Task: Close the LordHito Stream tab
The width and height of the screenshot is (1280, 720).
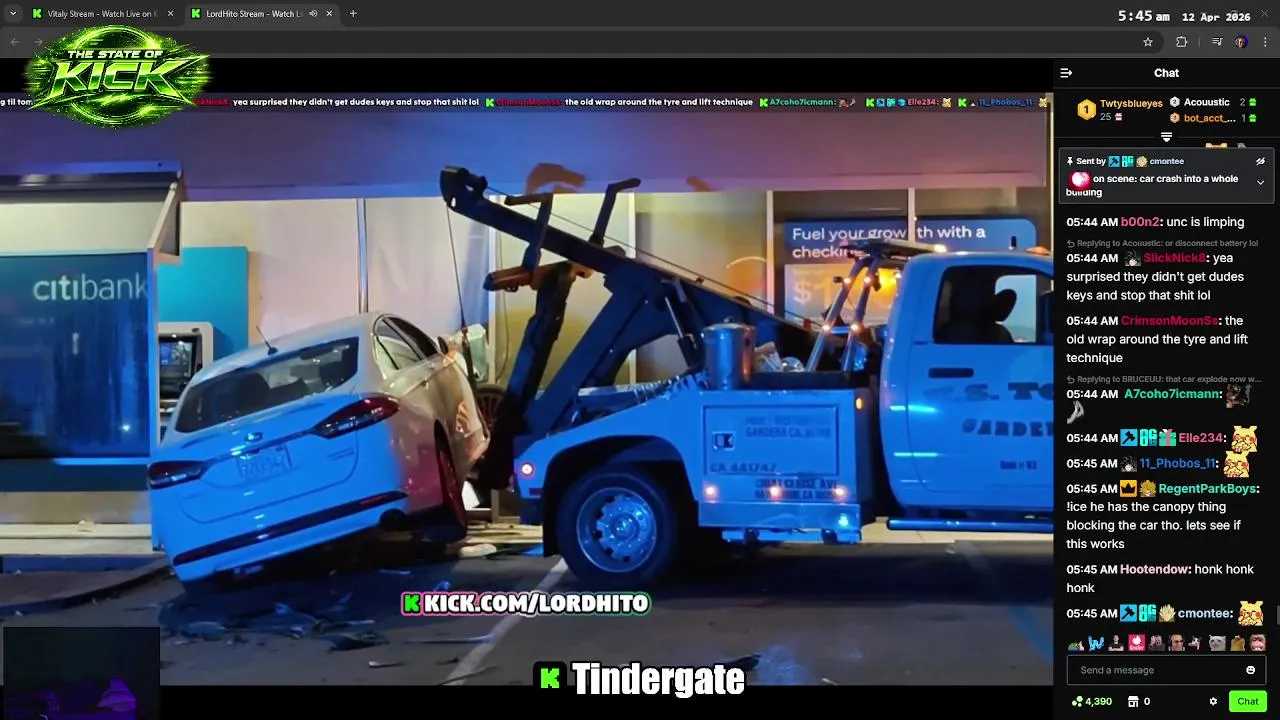Action: point(329,14)
